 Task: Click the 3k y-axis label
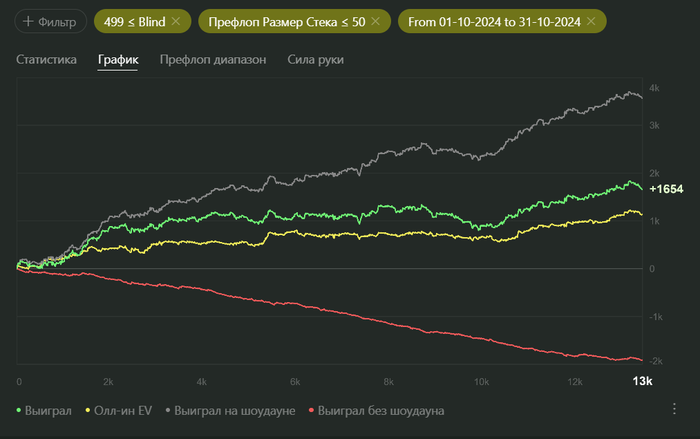pyautogui.click(x=654, y=125)
